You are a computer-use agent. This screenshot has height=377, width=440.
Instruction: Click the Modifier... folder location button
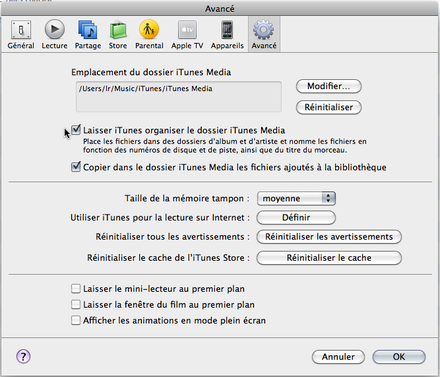tap(328, 86)
